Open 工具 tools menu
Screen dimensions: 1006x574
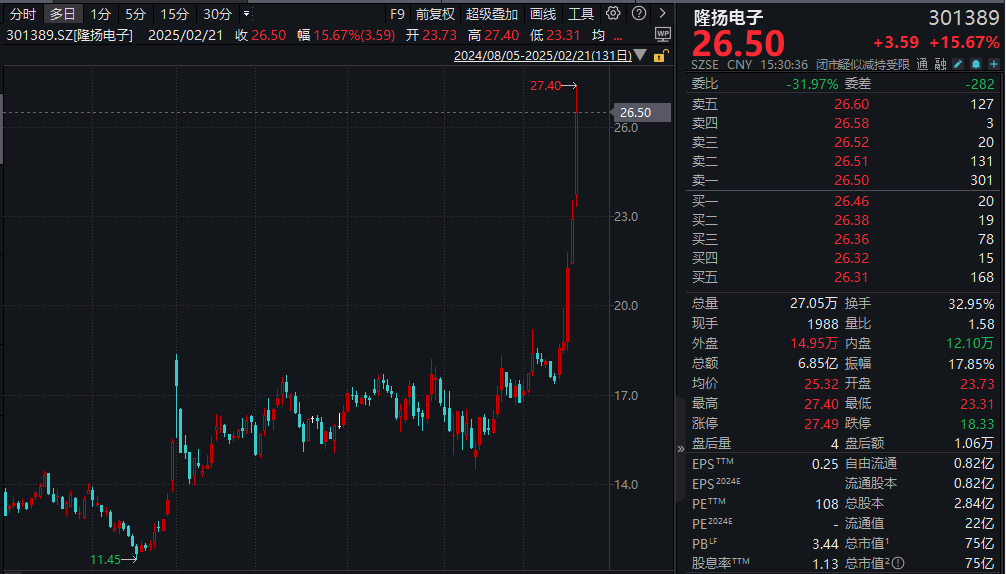pos(581,13)
